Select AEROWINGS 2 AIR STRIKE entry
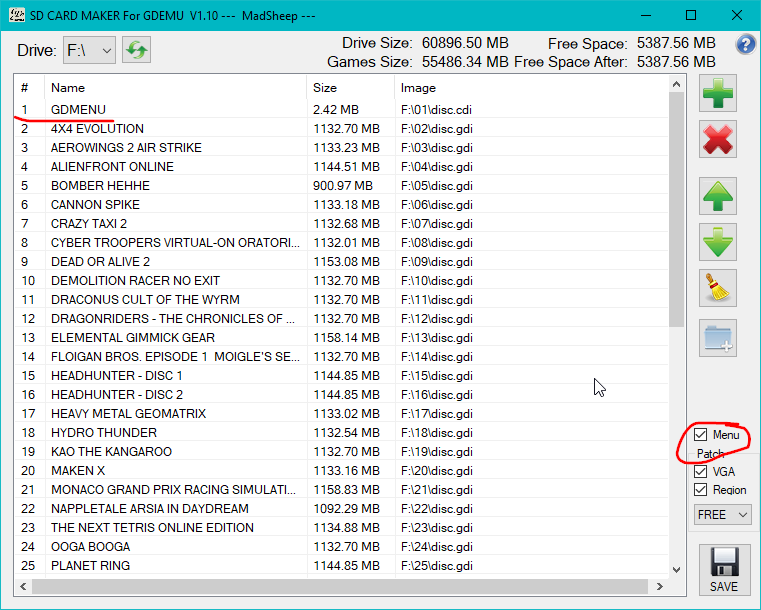Image resolution: width=761 pixels, height=610 pixels. pyautogui.click(x=341, y=148)
